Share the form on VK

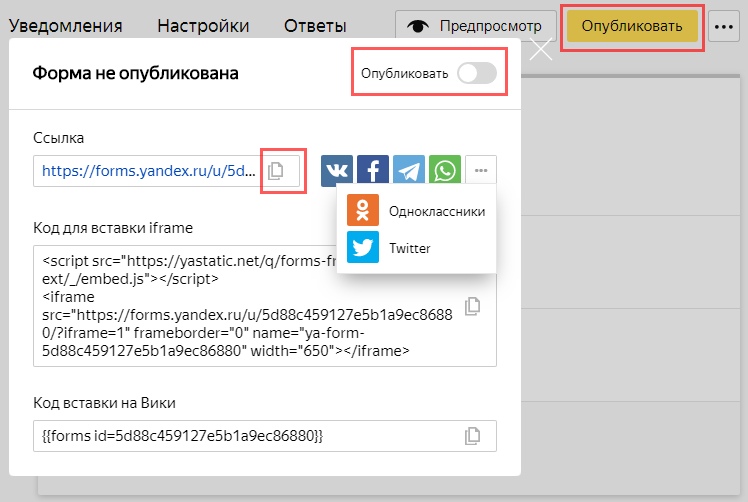click(337, 171)
